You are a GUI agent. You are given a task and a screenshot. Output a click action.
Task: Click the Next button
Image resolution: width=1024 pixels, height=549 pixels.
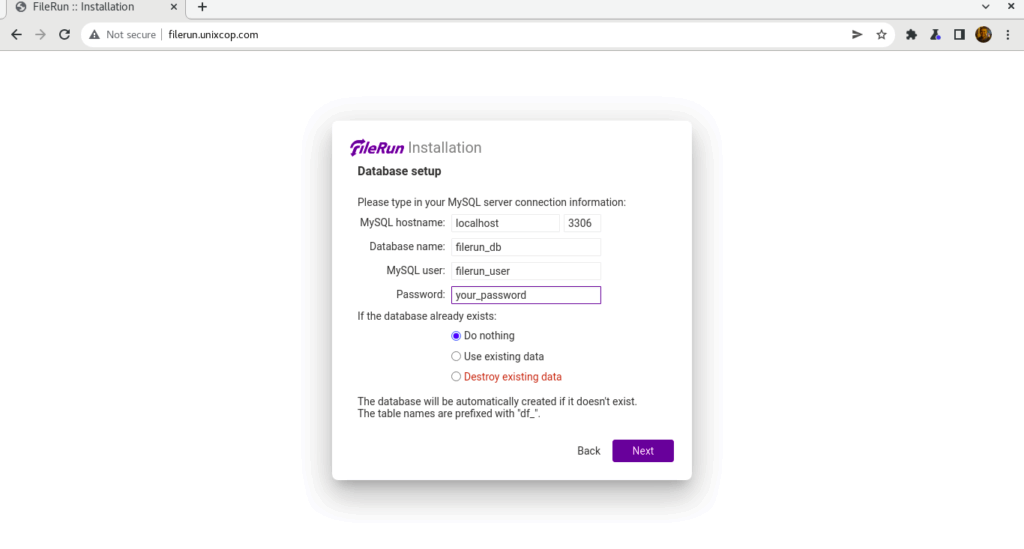coord(643,450)
